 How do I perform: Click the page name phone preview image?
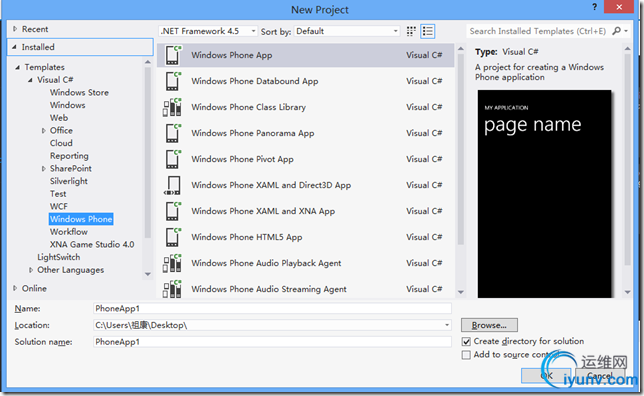click(x=545, y=194)
